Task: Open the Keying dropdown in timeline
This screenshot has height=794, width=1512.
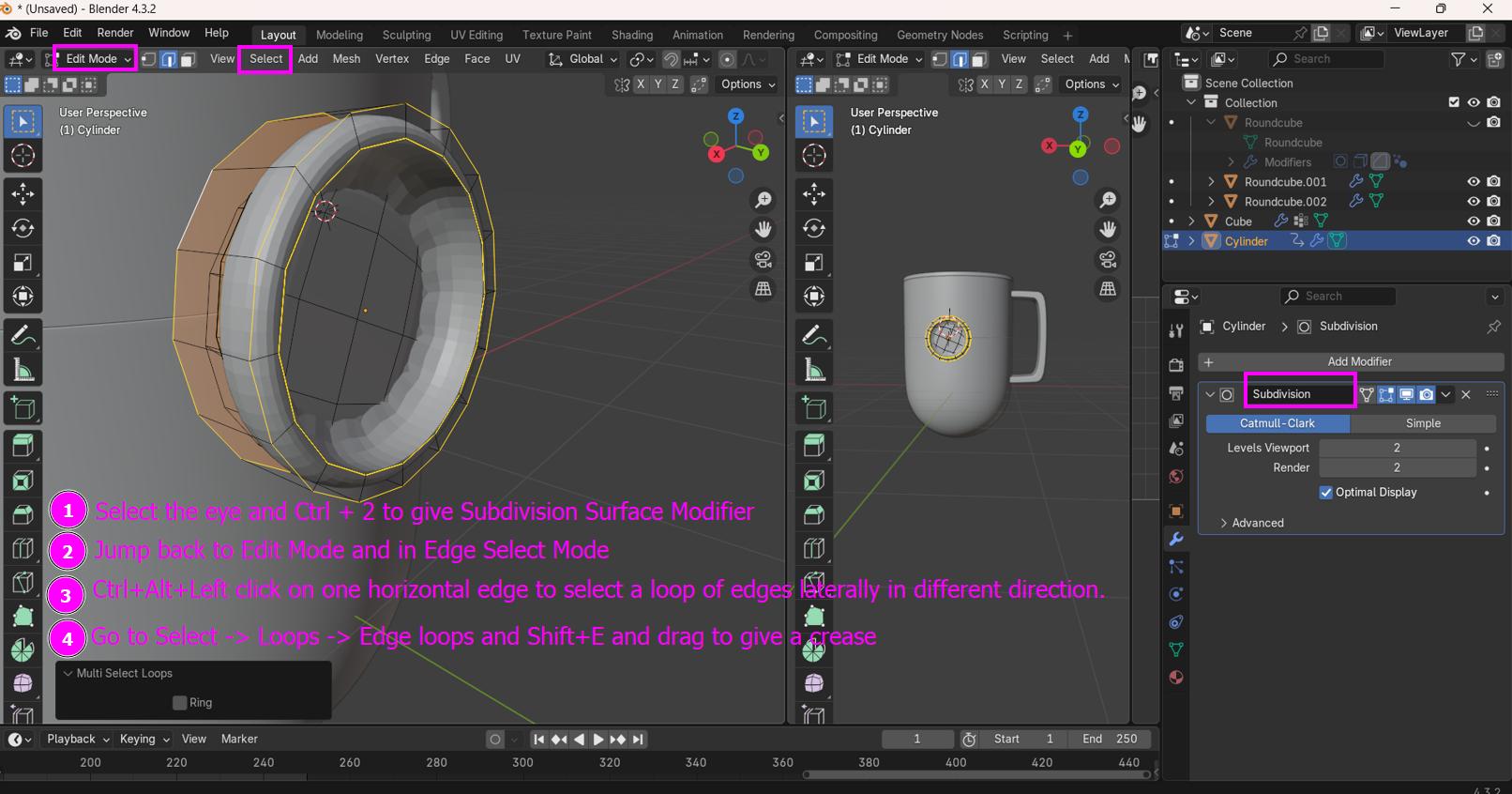Action: pos(144,739)
